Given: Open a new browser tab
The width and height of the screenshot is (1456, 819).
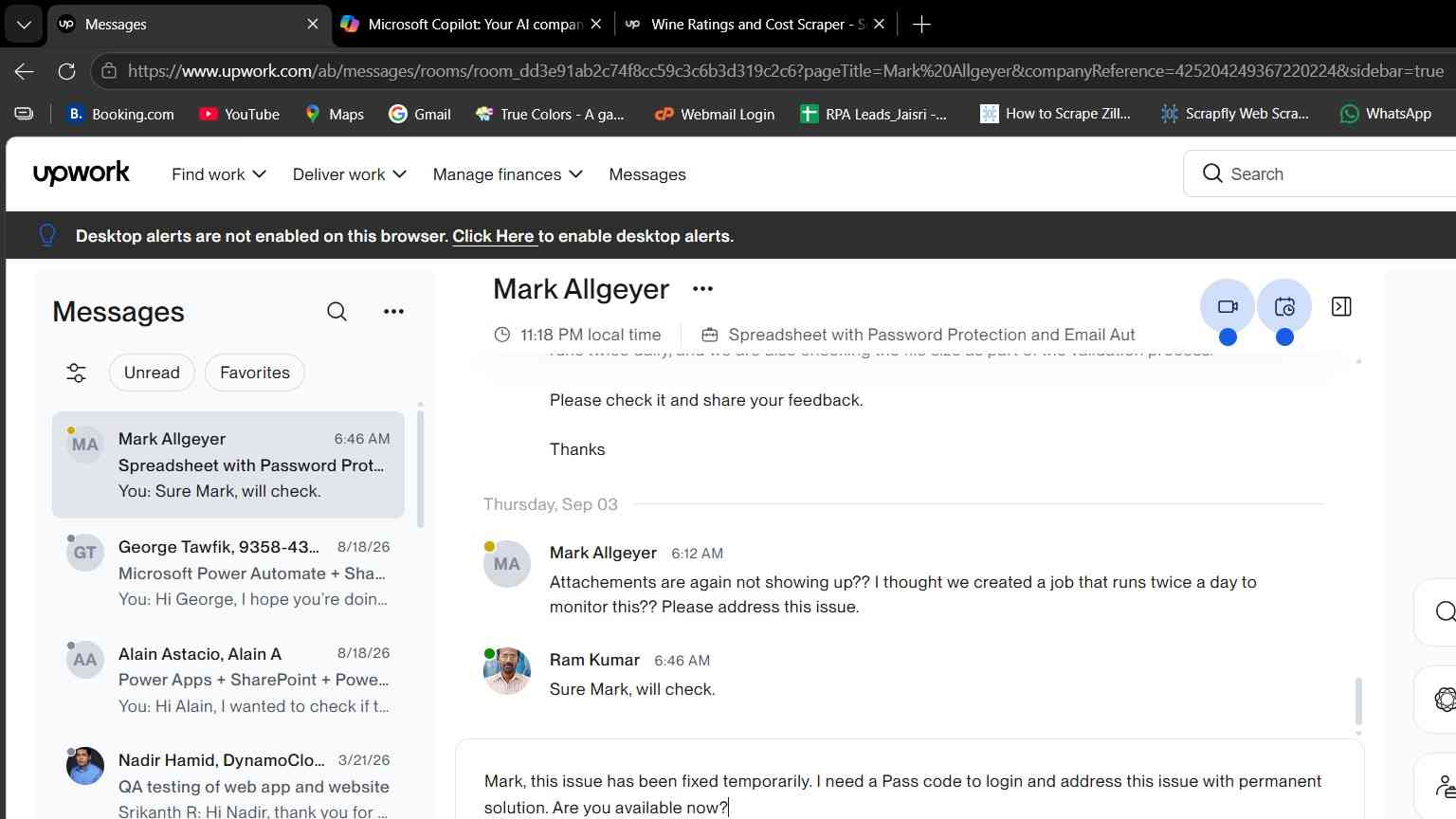Looking at the screenshot, I should [x=921, y=25].
